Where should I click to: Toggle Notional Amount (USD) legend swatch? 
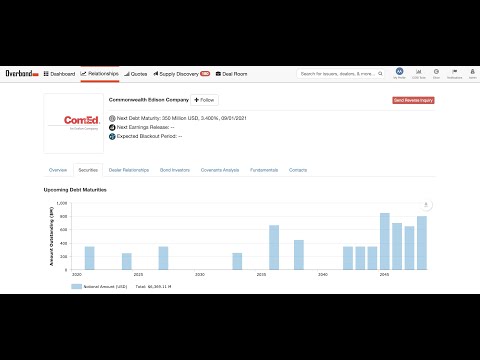[x=76, y=287]
